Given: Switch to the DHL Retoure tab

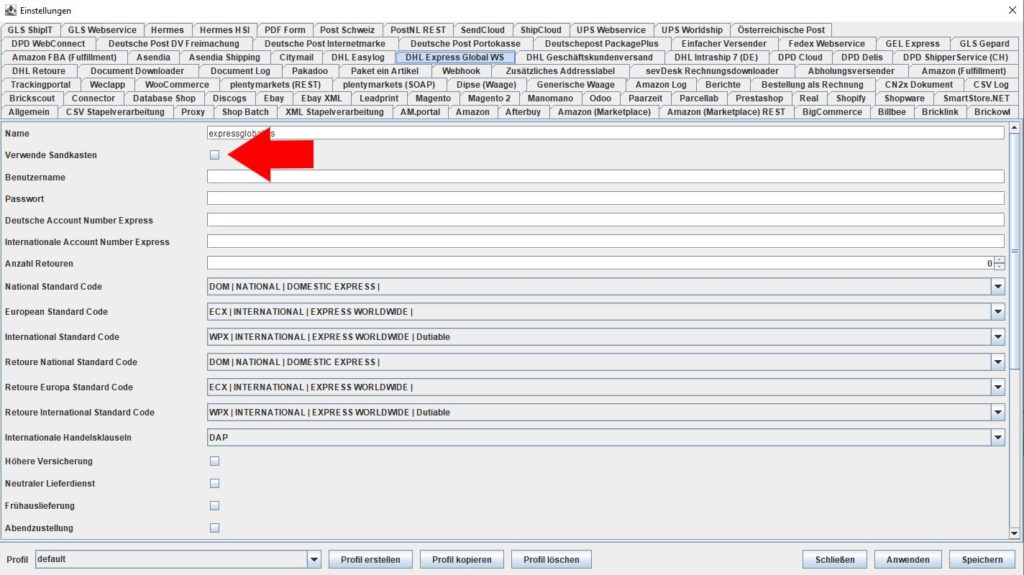Looking at the screenshot, I should pos(39,71).
